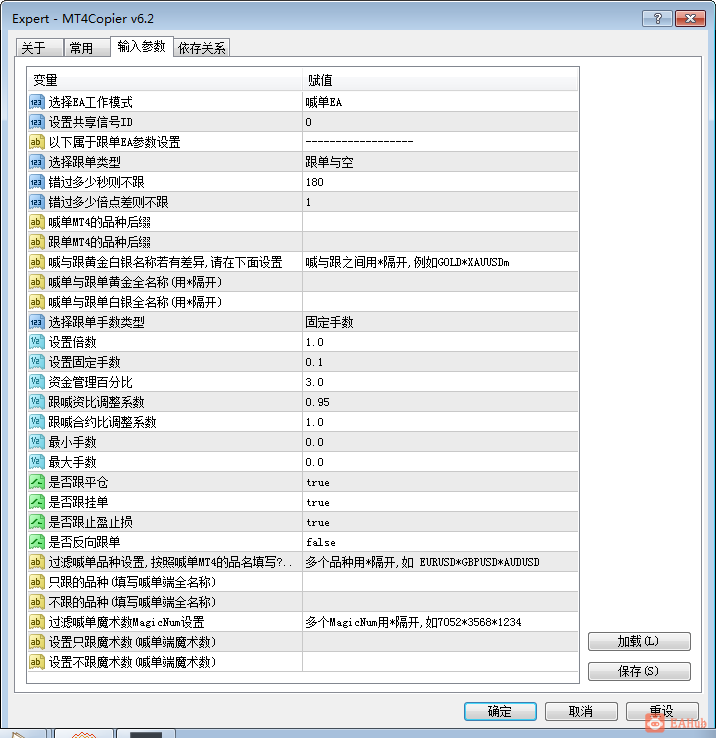Click the 变量 column header
The height and width of the screenshot is (738, 716).
click(165, 80)
